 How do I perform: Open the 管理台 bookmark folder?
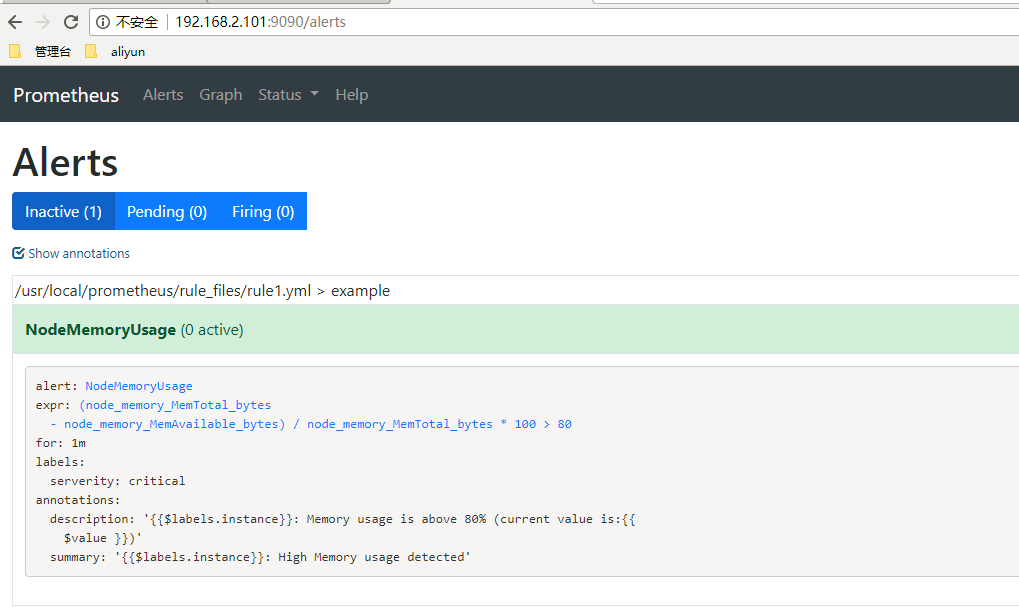pyautogui.click(x=42, y=51)
